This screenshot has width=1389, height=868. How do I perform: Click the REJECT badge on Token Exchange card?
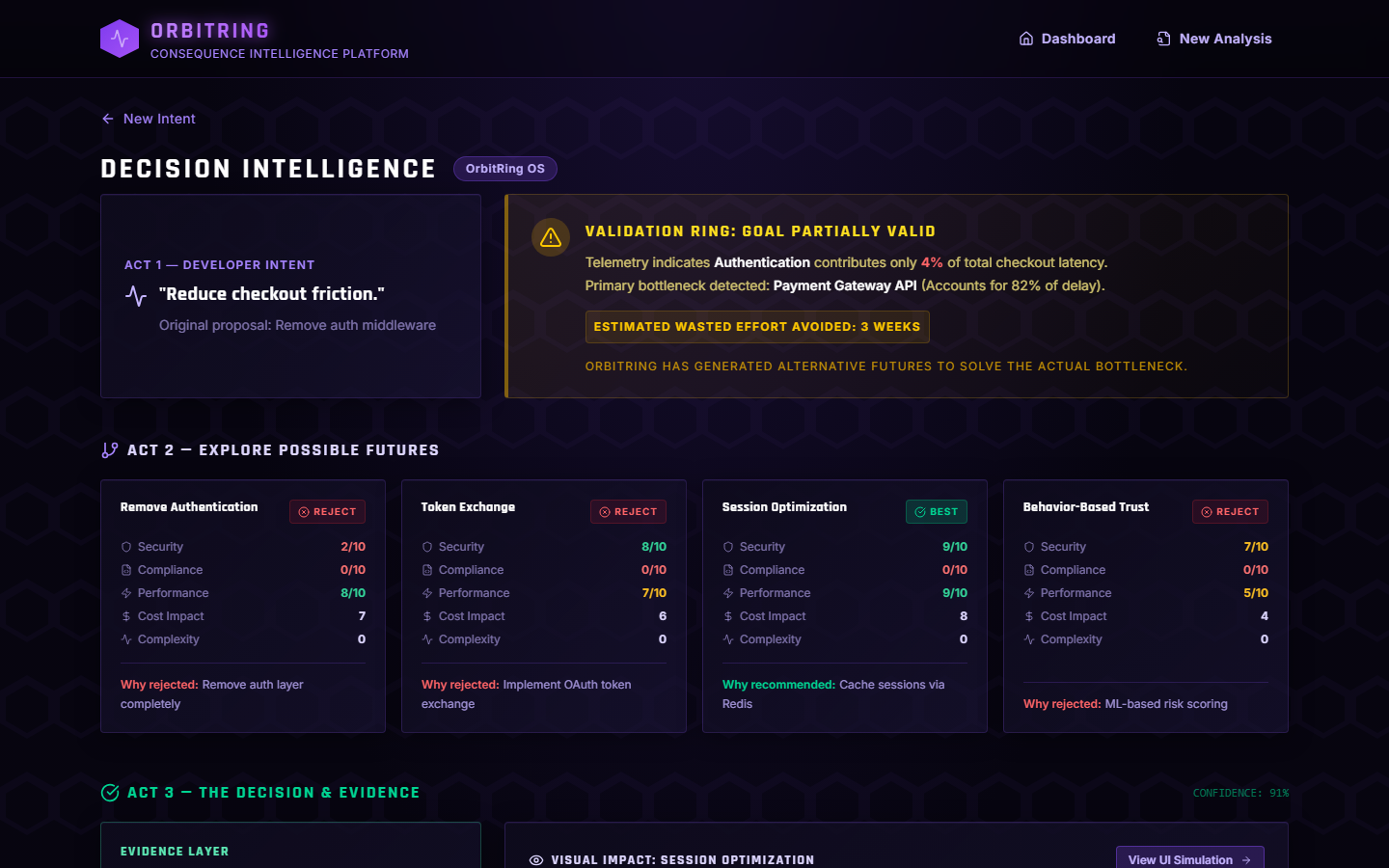[629, 512]
